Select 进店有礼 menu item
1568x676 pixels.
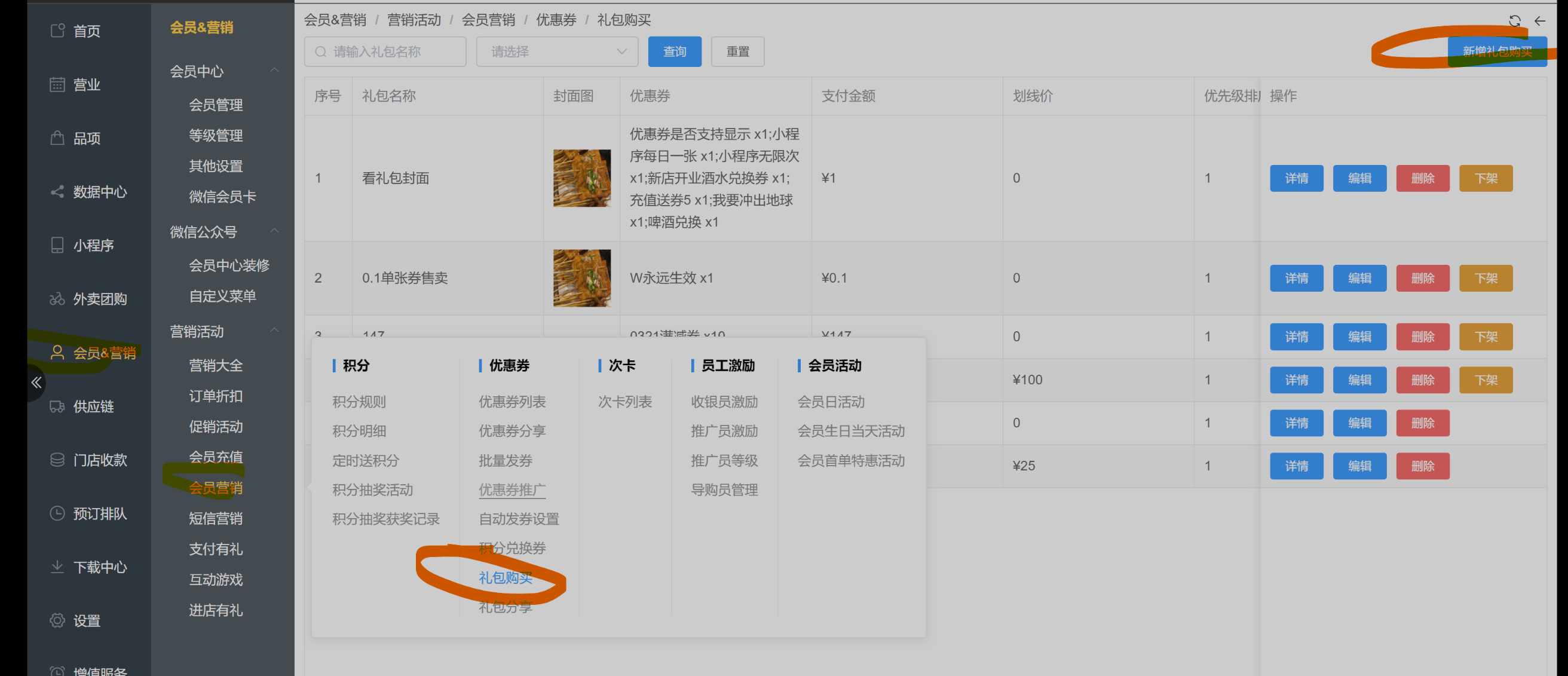216,610
